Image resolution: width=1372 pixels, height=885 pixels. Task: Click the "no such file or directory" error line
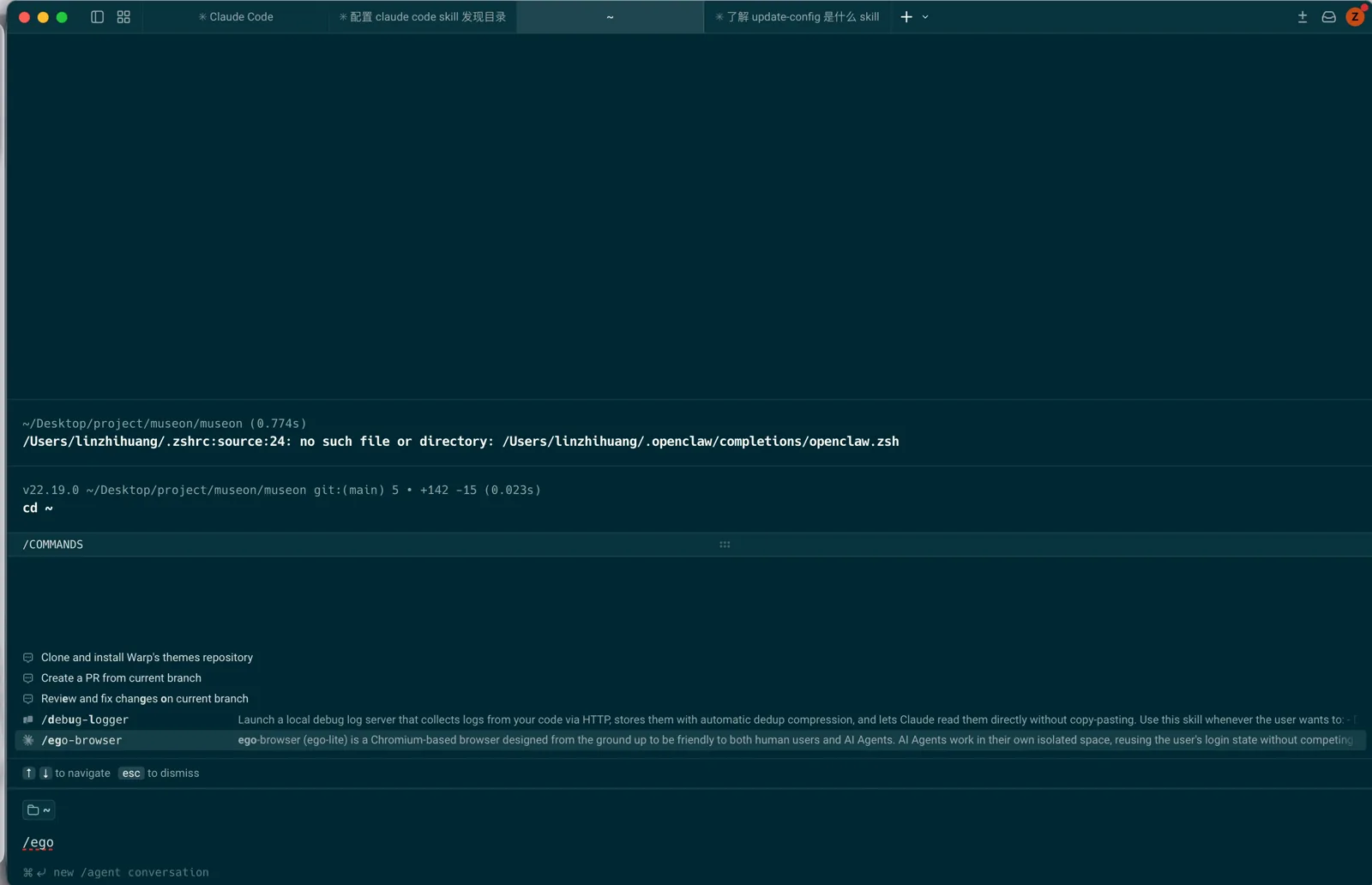pos(460,442)
